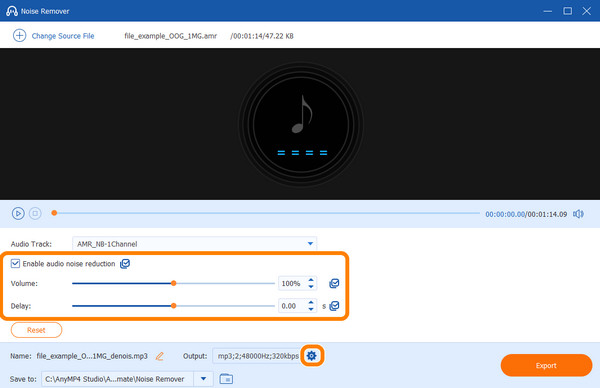Stop the audio playback
Screen dimensions: 600x388
tap(35, 214)
